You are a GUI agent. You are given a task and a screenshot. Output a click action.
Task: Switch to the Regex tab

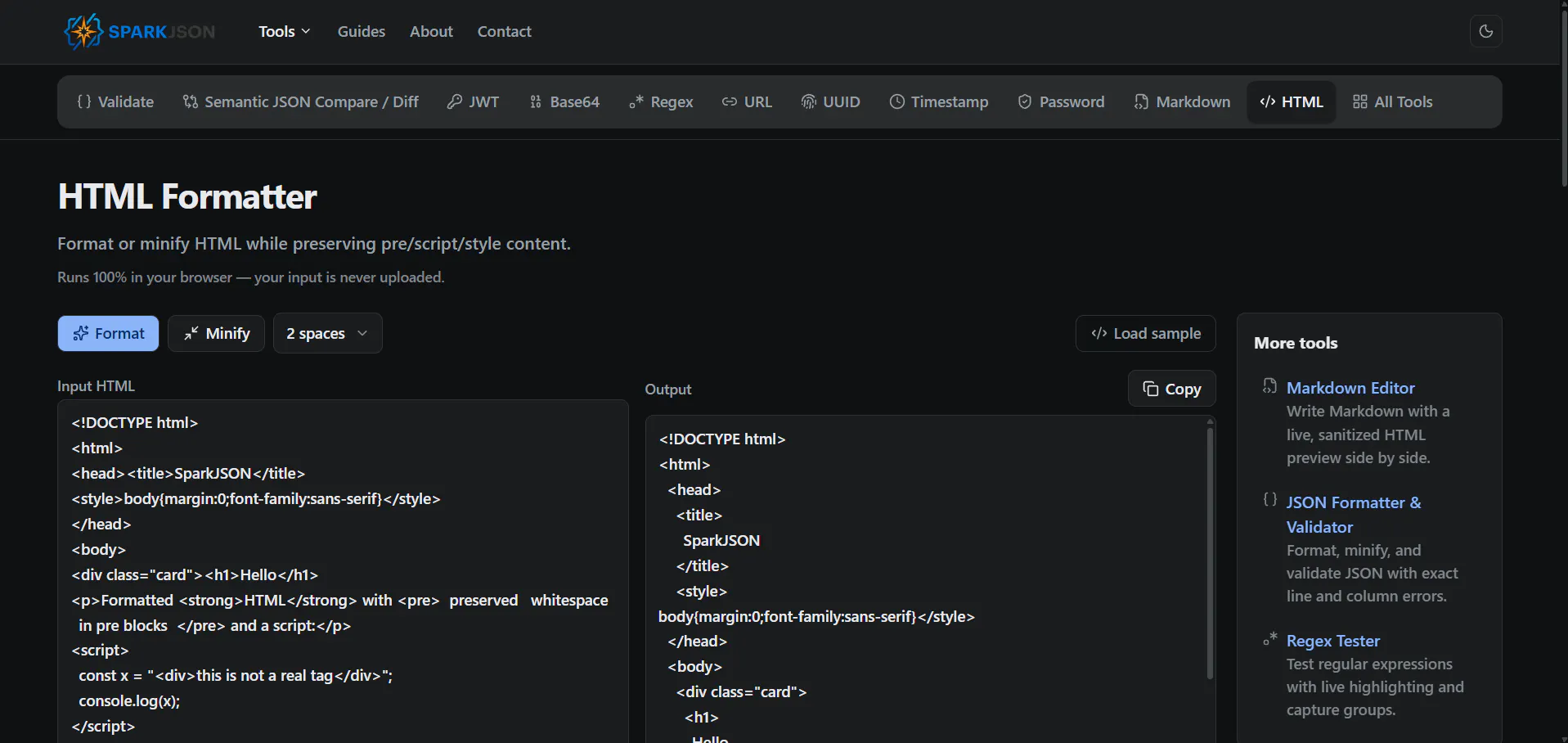(x=661, y=101)
